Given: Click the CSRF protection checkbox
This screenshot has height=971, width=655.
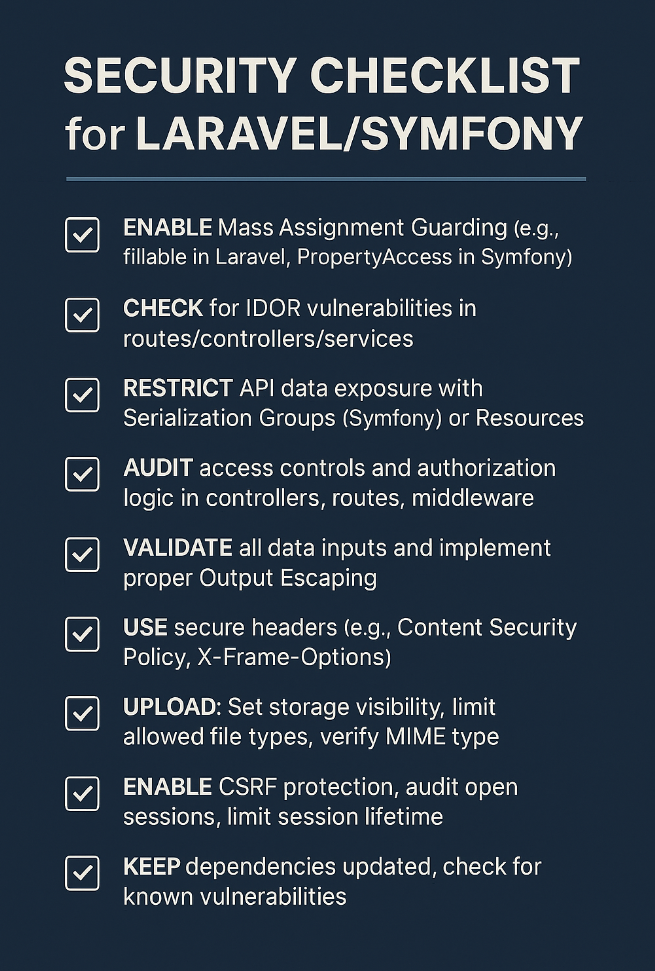Looking at the screenshot, I should pyautogui.click(x=82, y=794).
